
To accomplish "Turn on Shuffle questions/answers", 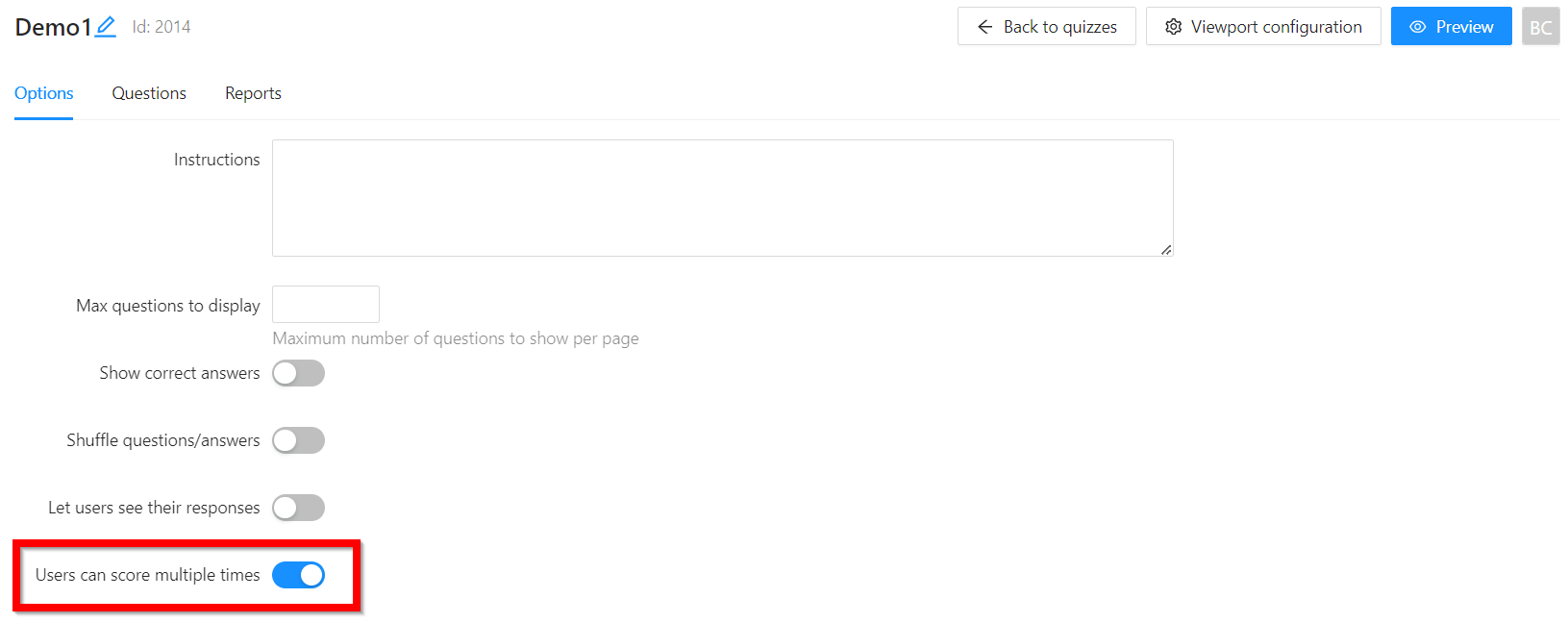I will (x=298, y=440).
